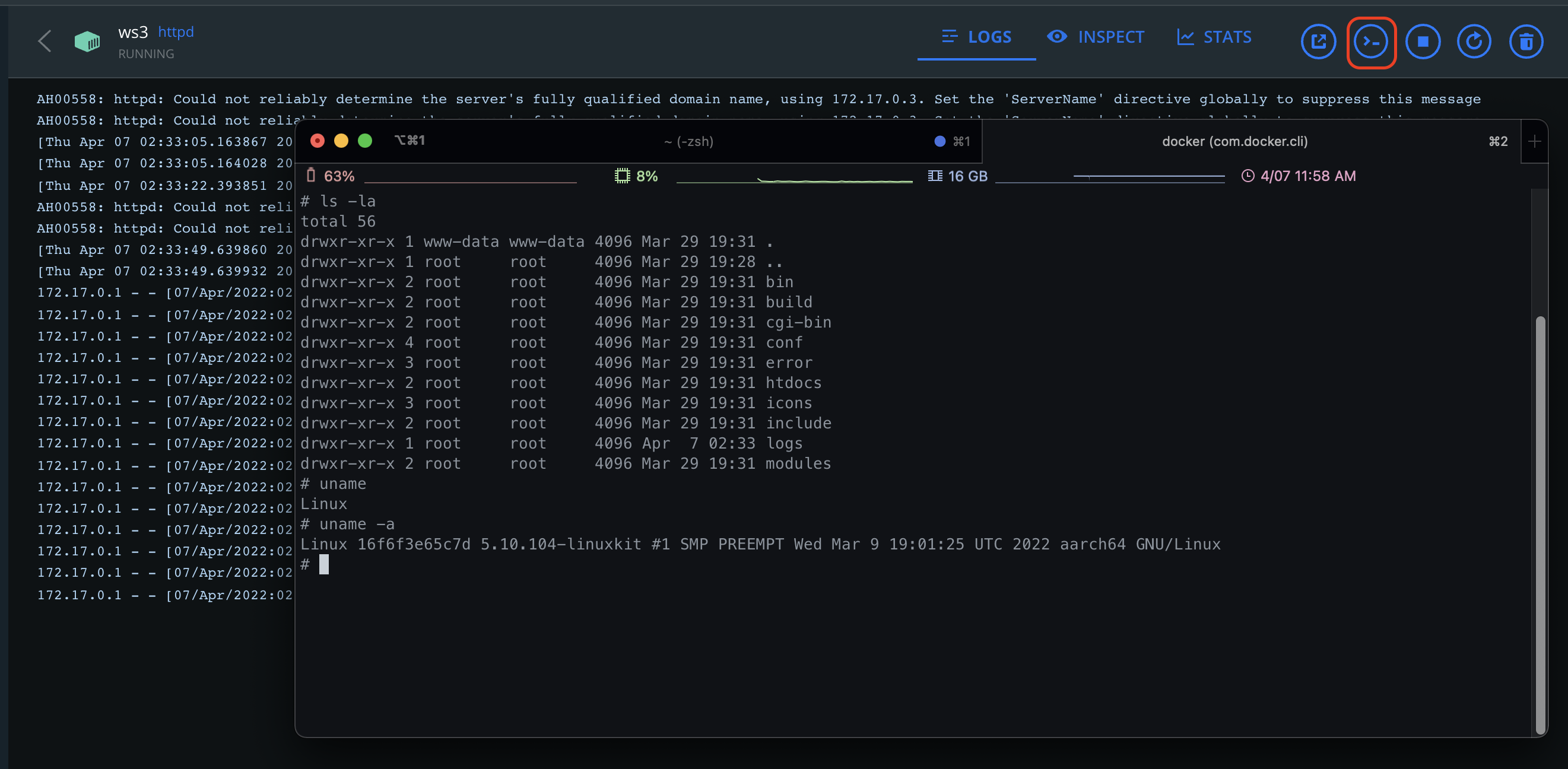Restart the ws3 container
The image size is (1568, 769).
coord(1474,42)
